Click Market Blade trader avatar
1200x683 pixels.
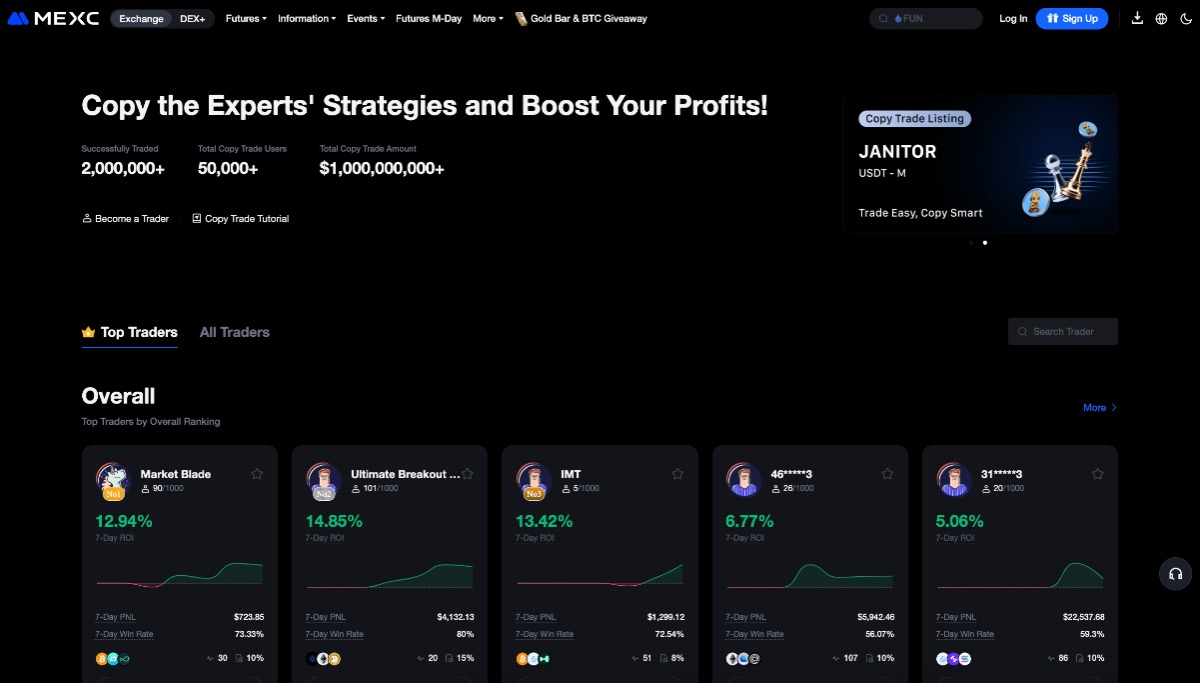click(113, 480)
